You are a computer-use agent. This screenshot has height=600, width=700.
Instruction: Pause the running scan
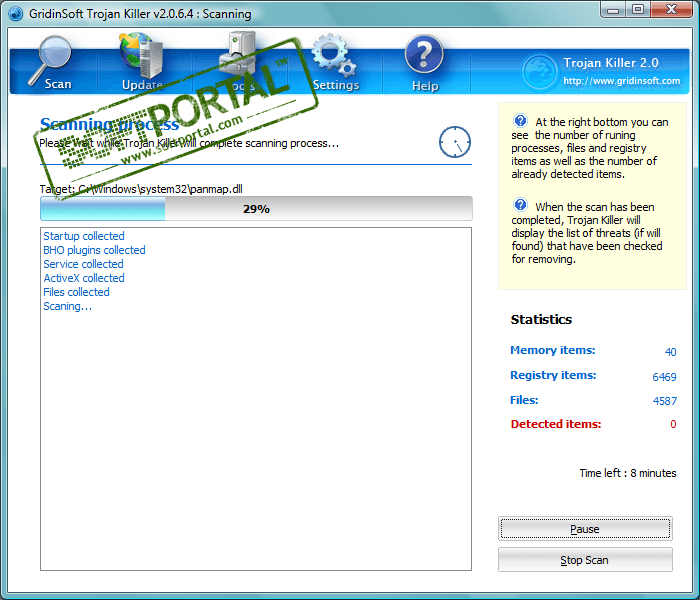[585, 529]
